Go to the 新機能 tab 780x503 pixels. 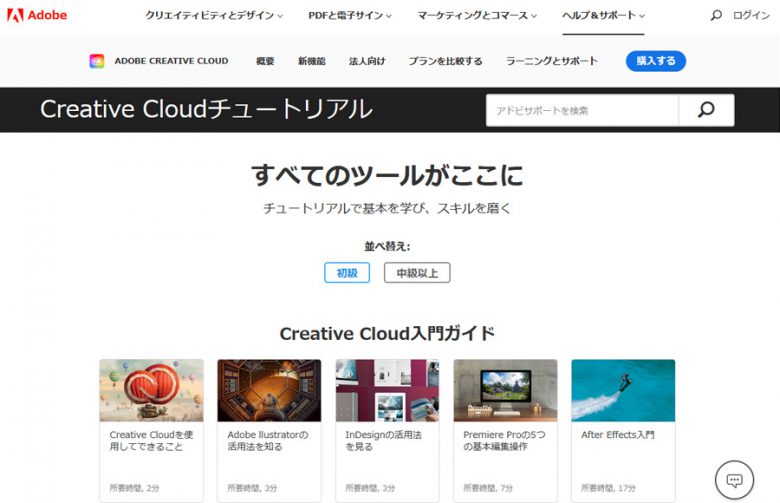(311, 61)
